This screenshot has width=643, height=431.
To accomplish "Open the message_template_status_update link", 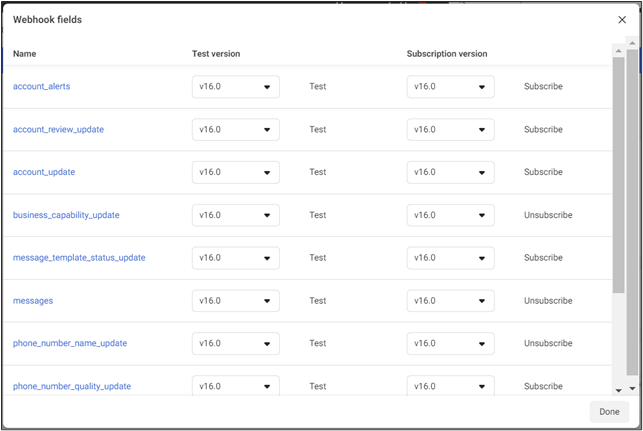I will [79, 258].
